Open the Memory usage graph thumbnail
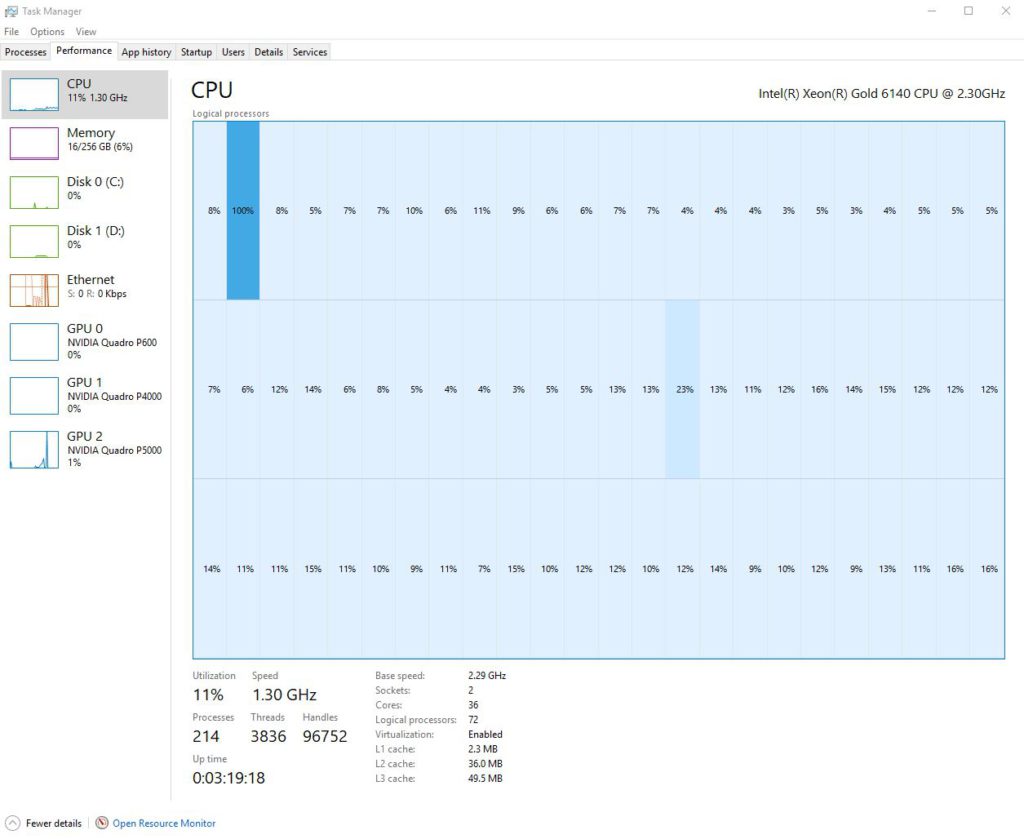Screen dimensions: 1024x839 [x=34, y=143]
